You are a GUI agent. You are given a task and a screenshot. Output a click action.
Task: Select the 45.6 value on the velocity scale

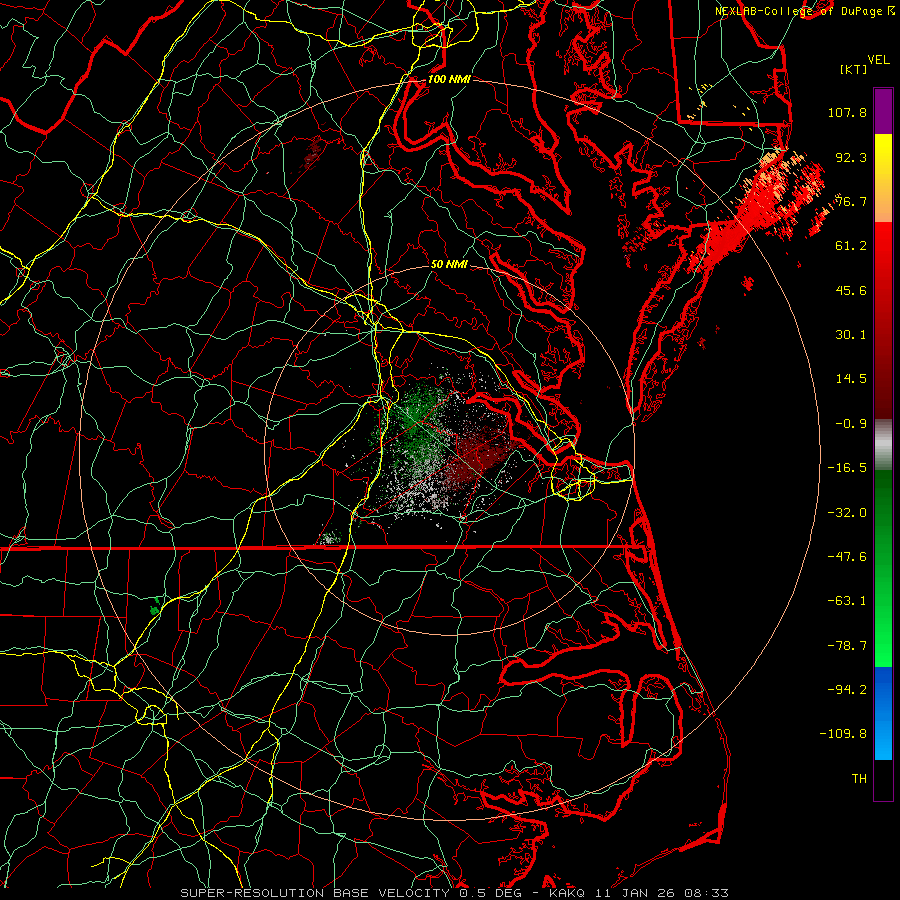click(851, 290)
